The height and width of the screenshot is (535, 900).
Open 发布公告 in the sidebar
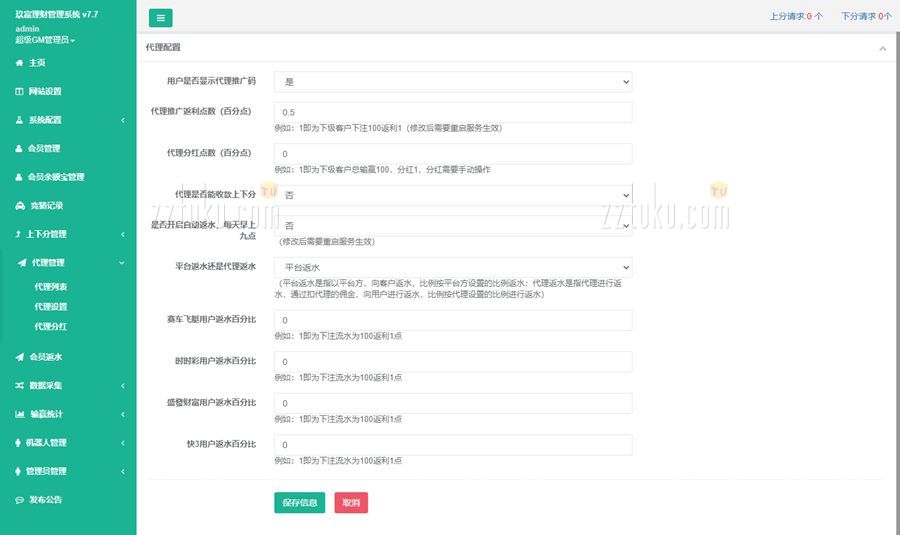tap(45, 499)
